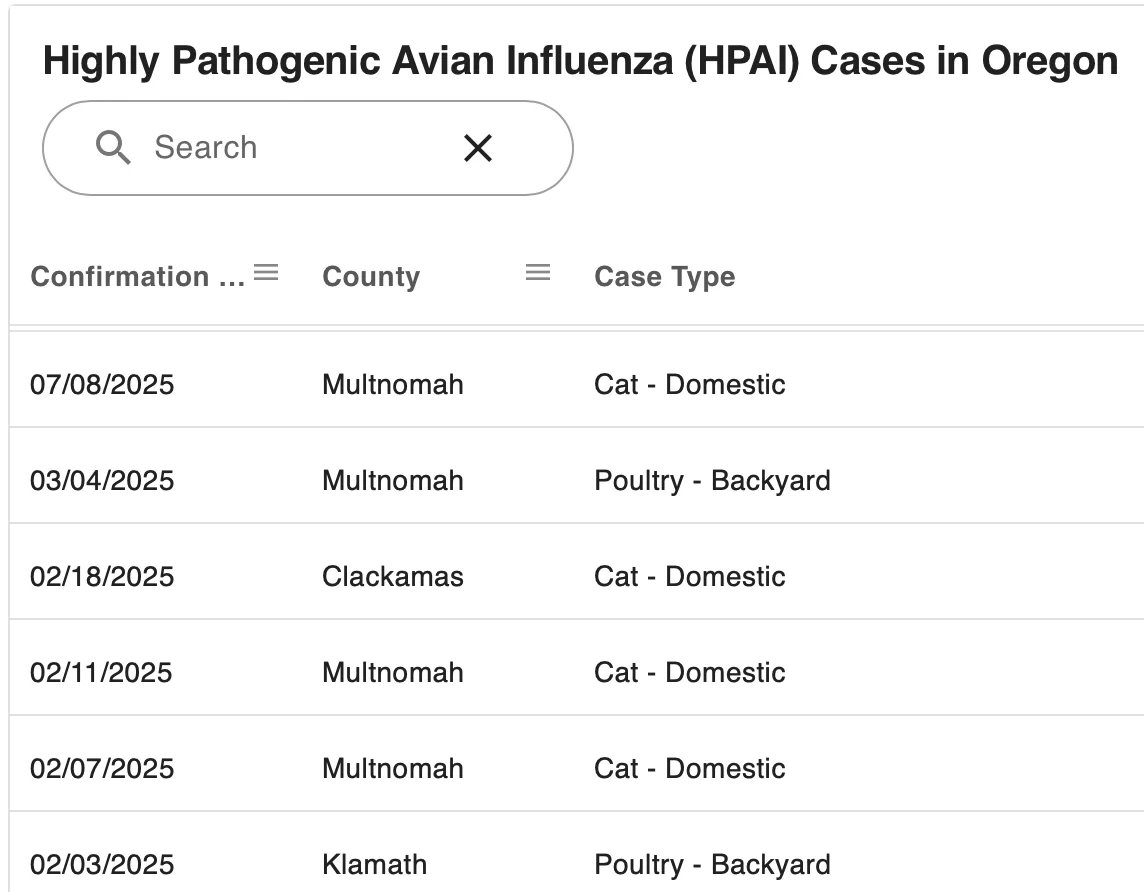This screenshot has height=892, width=1144.
Task: Clear the search with X icon
Action: [478, 148]
